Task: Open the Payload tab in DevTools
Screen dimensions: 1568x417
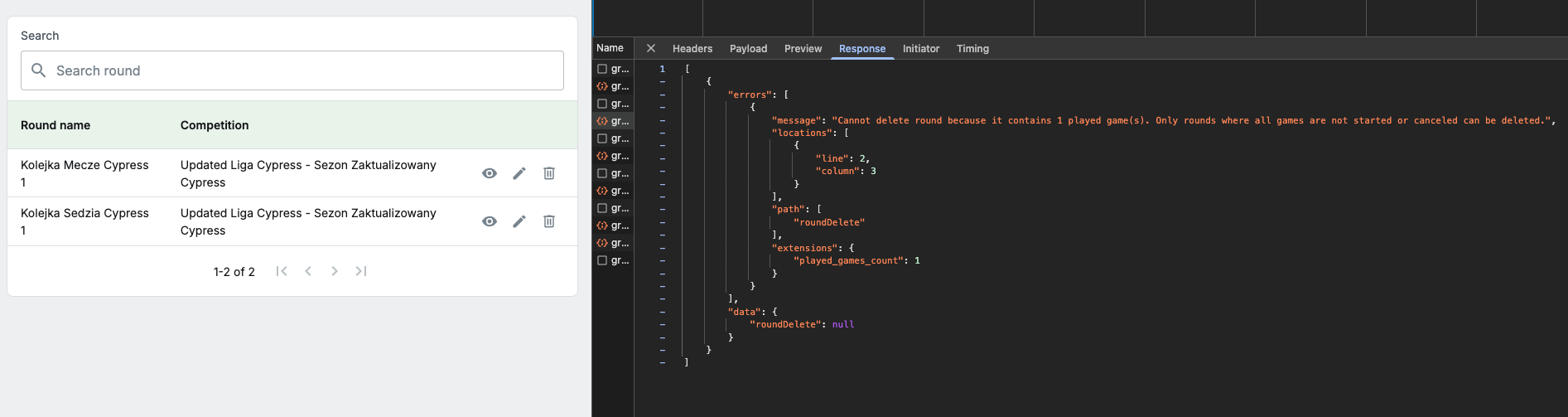Action: [x=749, y=49]
